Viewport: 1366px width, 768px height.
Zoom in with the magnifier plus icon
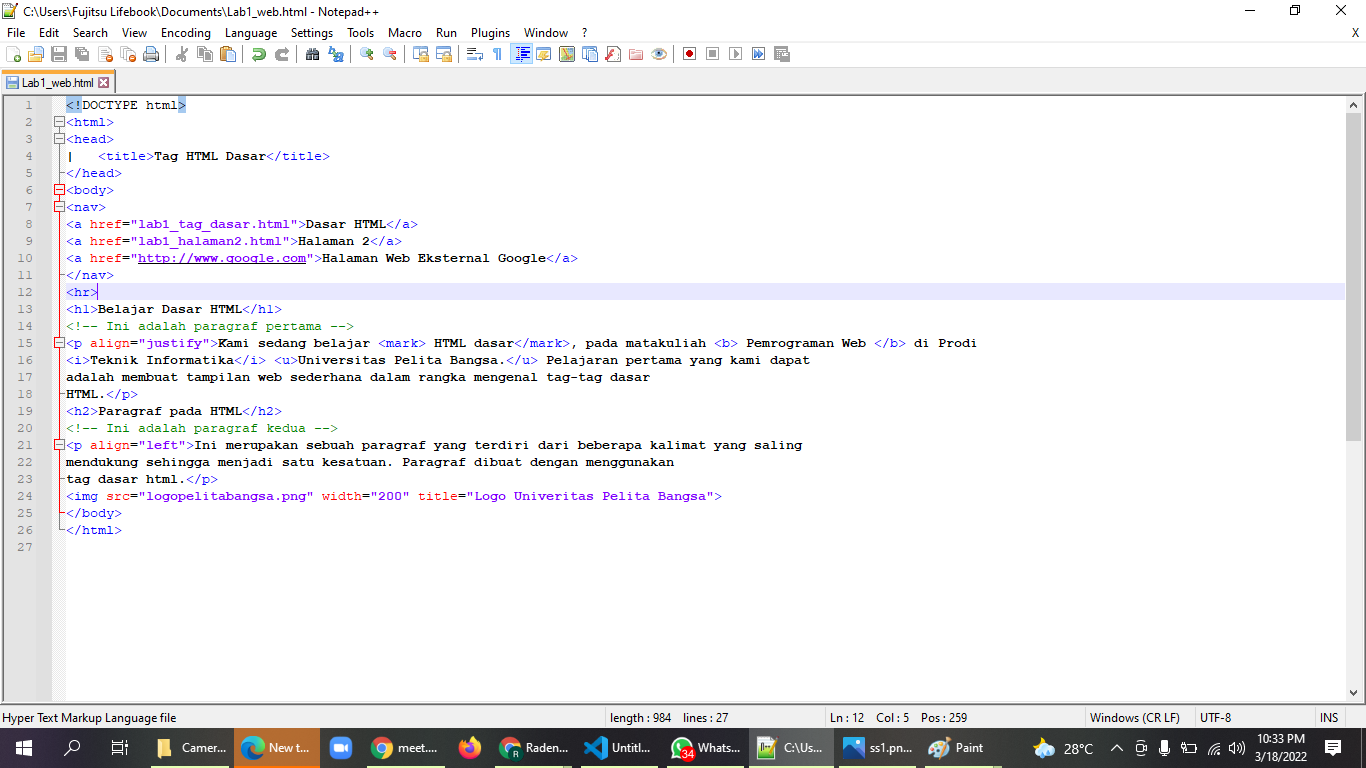367,54
